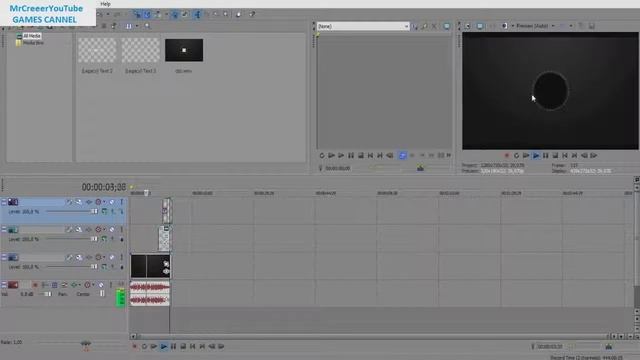This screenshot has height=360, width=640.
Task: Toggle loop playback in the Trimmer
Action: (x=322, y=156)
